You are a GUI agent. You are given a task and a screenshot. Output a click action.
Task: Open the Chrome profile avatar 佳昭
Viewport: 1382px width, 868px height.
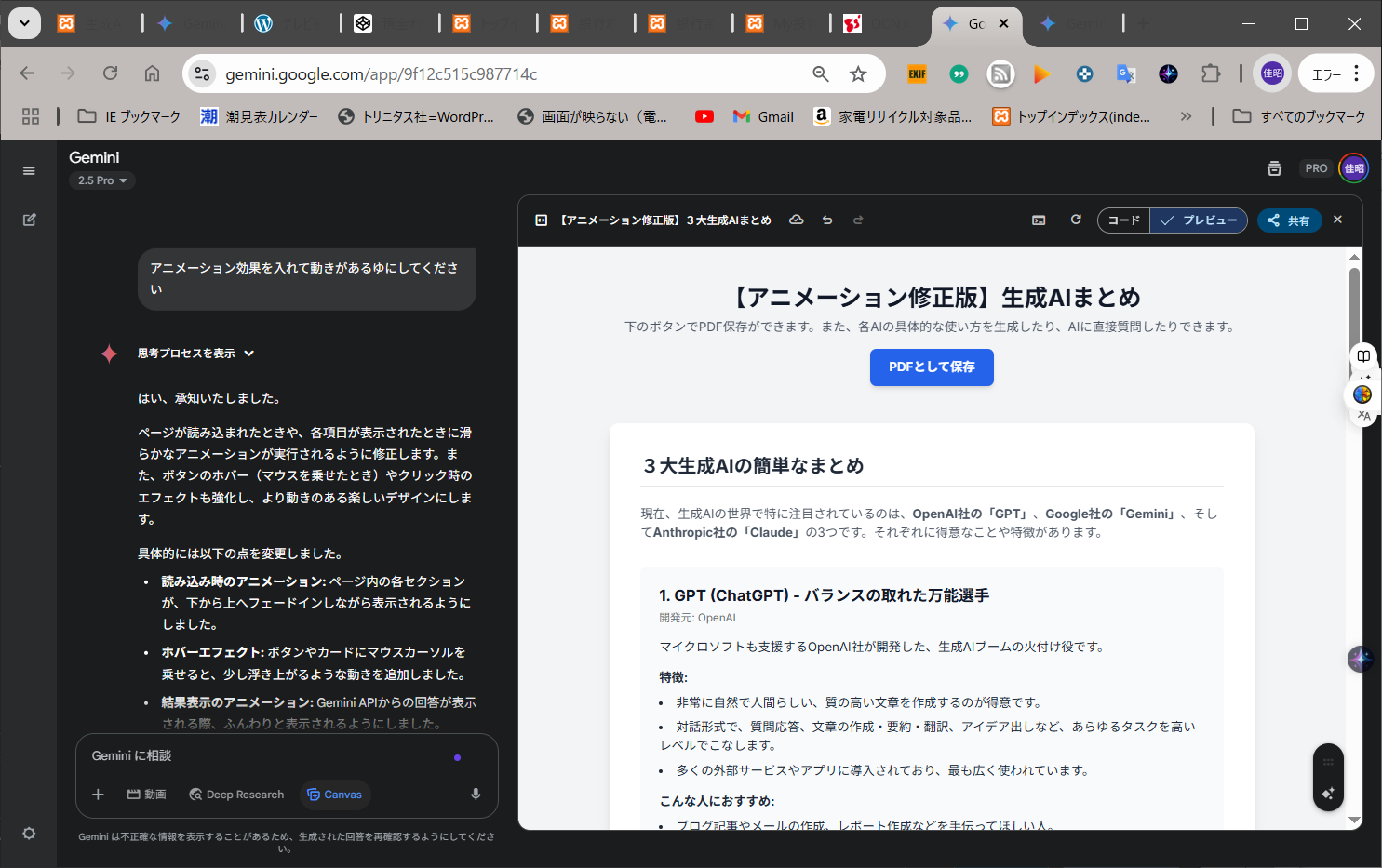click(x=1272, y=73)
